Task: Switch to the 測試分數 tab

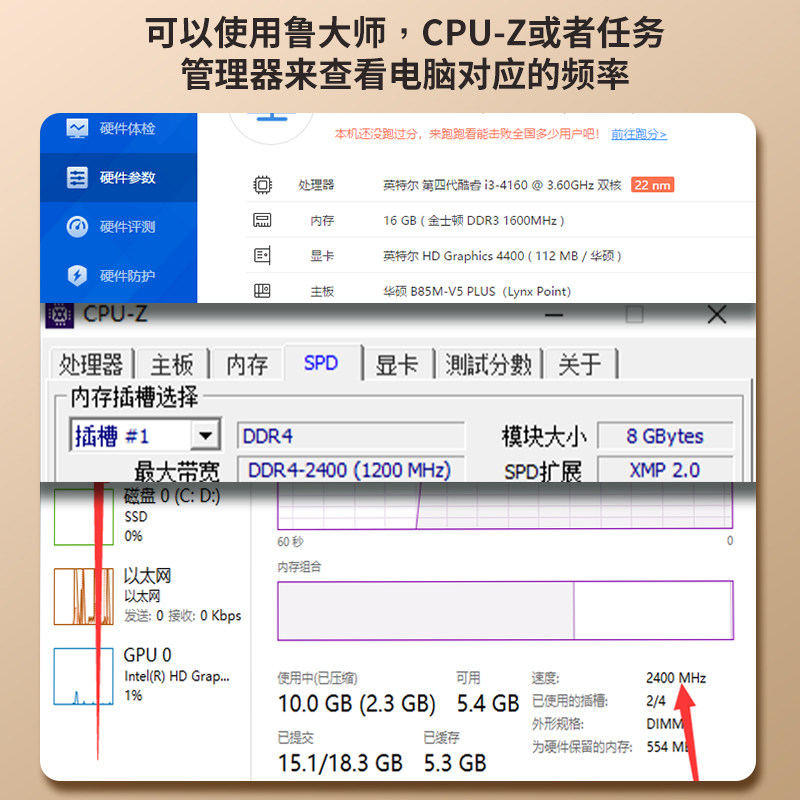Action: click(488, 364)
